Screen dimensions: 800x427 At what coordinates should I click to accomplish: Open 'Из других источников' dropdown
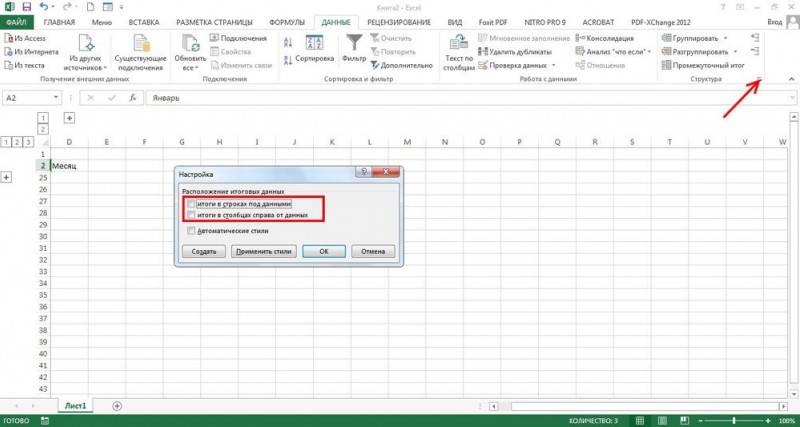pos(86,53)
